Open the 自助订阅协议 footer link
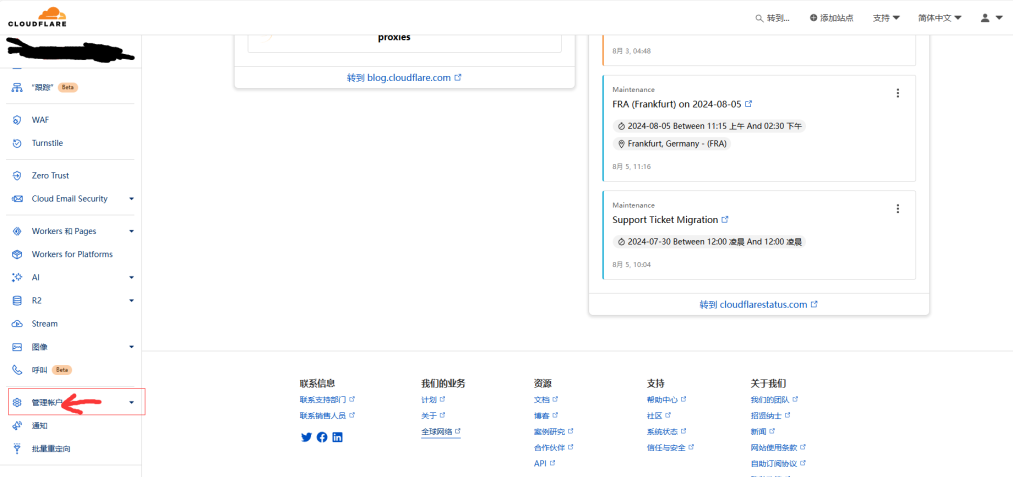1013x477 pixels. click(x=778, y=463)
